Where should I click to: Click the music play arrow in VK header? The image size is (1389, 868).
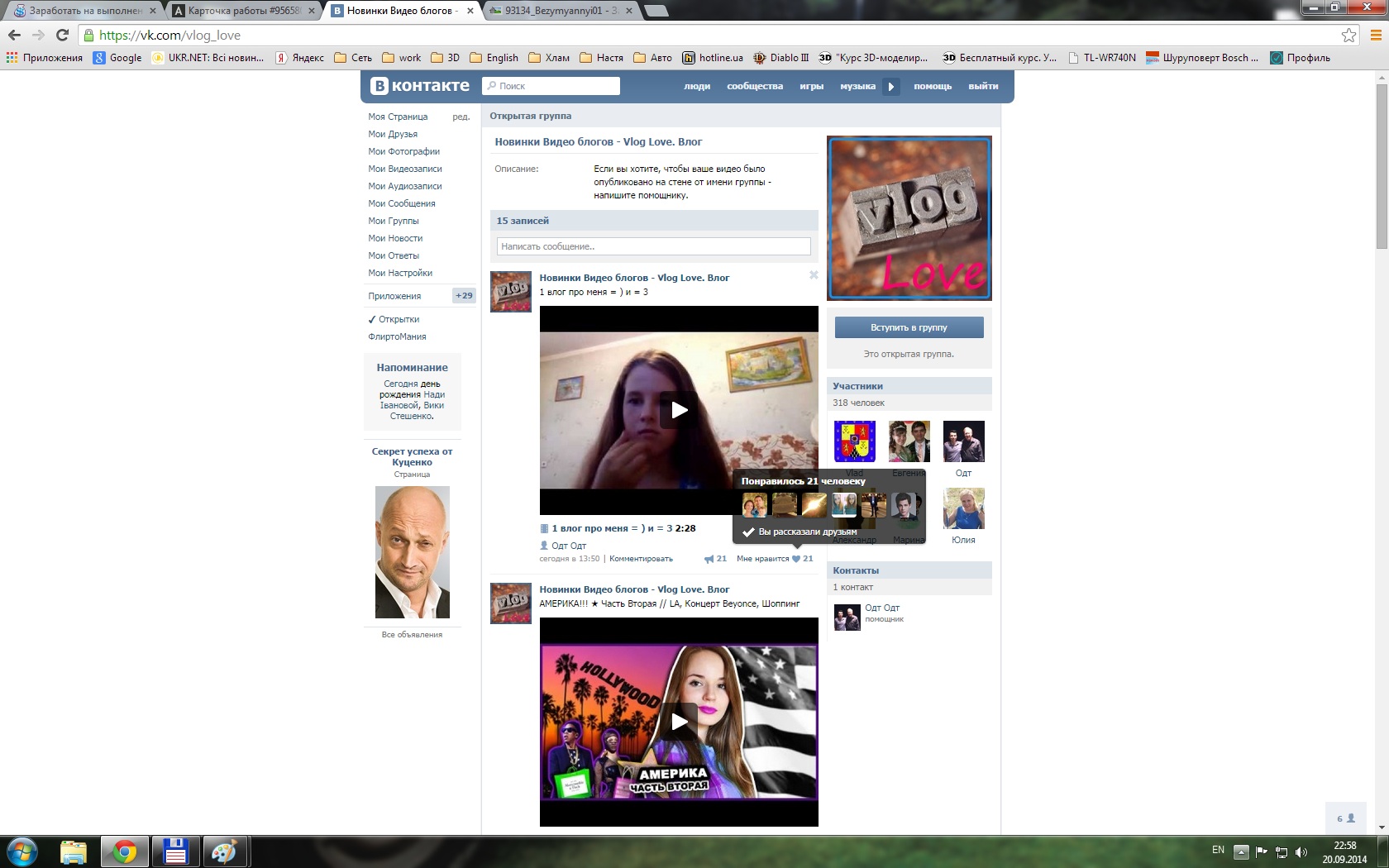[x=890, y=86]
